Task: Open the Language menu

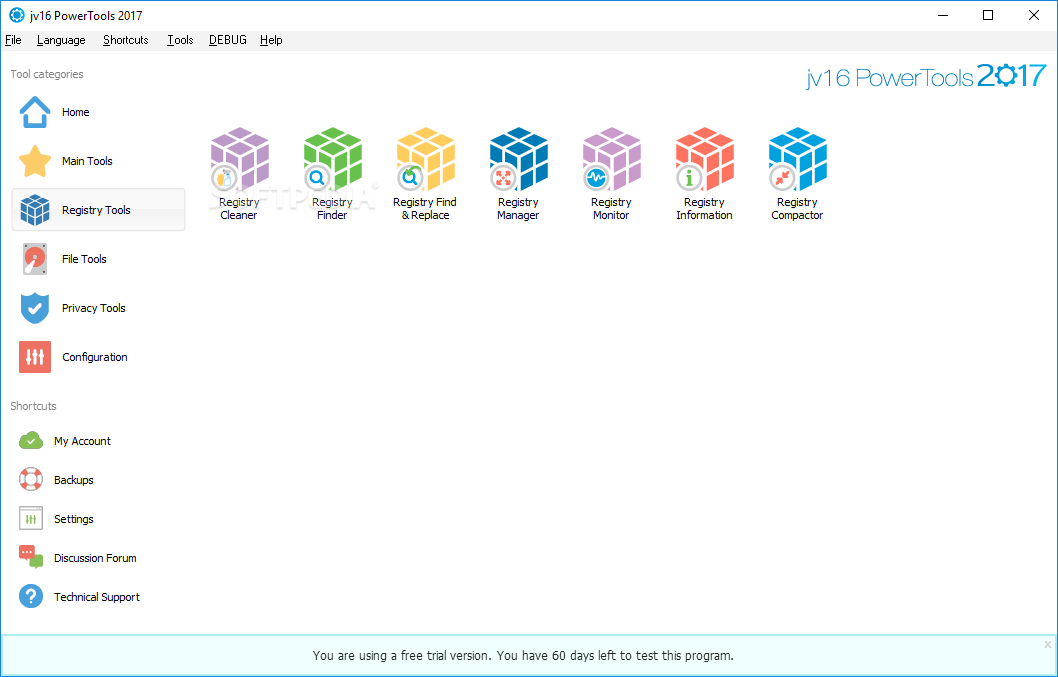Action: [x=61, y=40]
